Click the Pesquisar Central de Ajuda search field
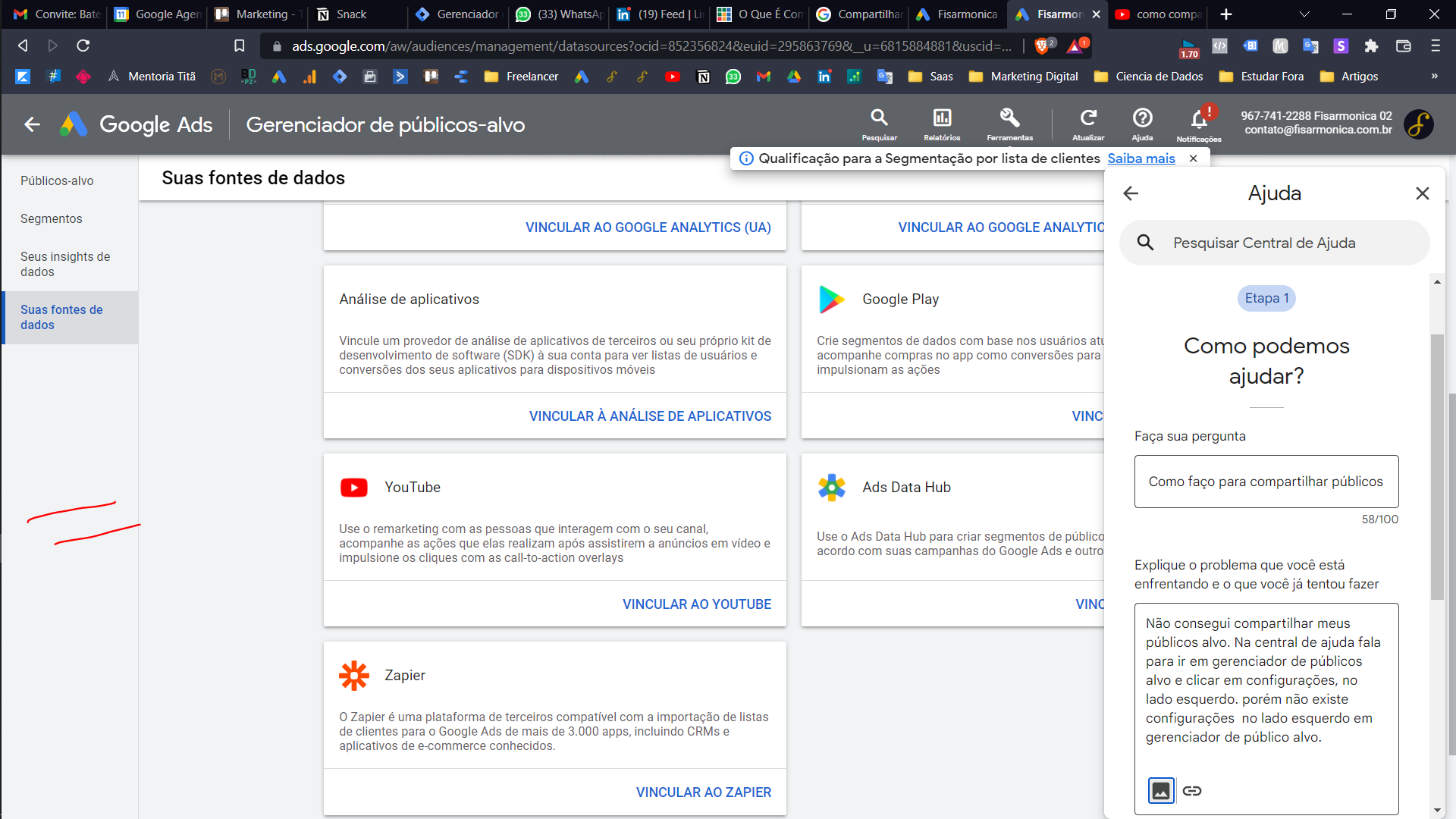The image size is (1456, 819). pyautogui.click(x=1274, y=243)
